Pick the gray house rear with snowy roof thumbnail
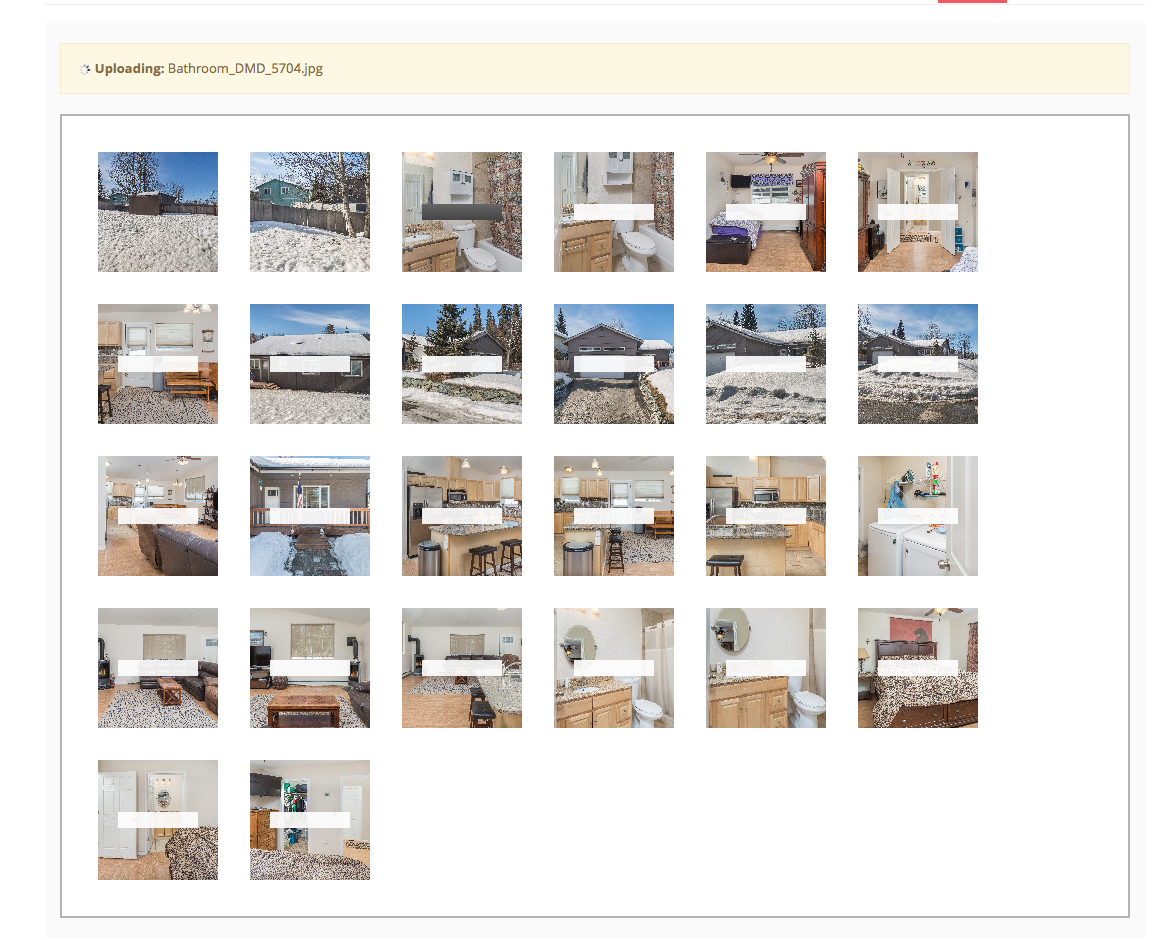1174x940 pixels. click(x=310, y=364)
